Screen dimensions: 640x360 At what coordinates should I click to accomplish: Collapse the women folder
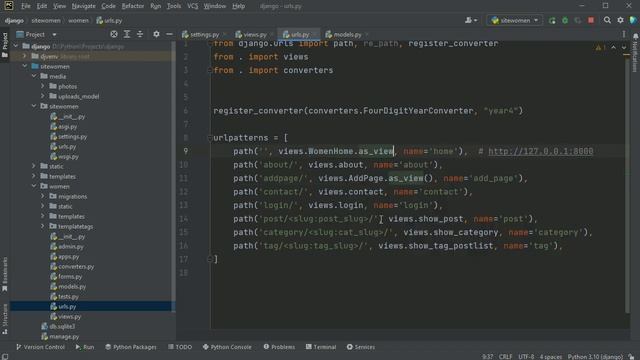(34, 187)
